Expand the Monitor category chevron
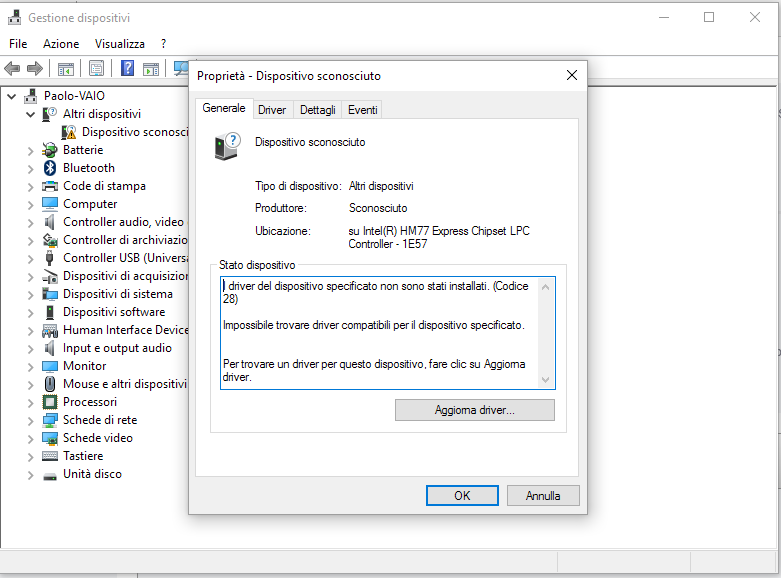Screen dimensions: 781x578 [30, 366]
